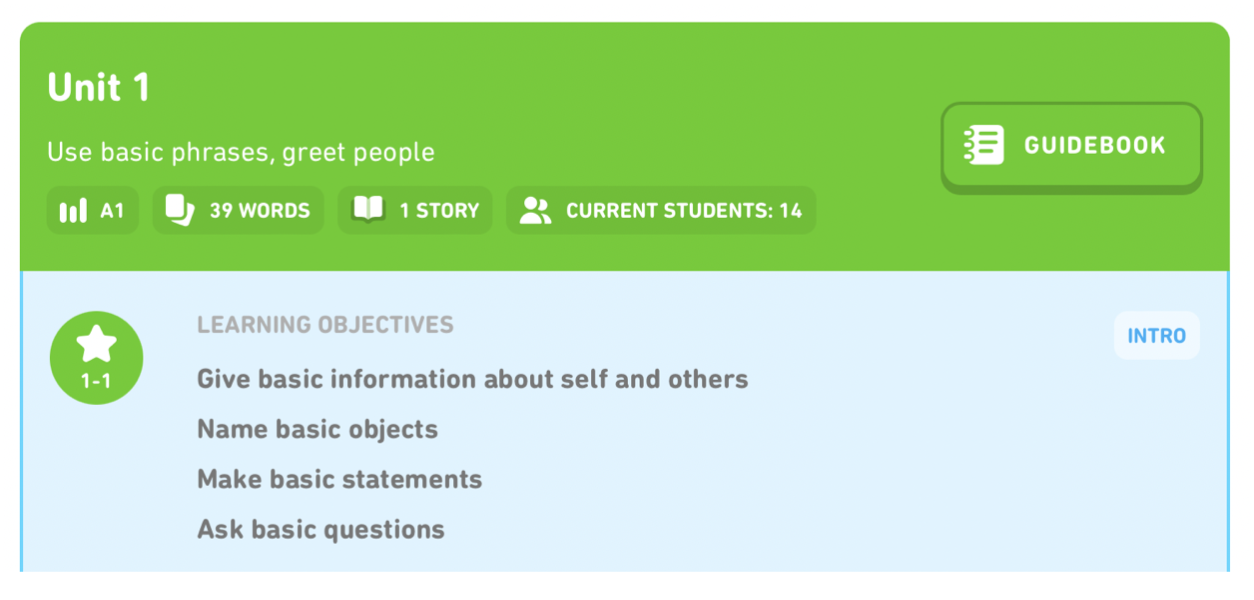Click the 1-1 label under the star

[x=96, y=381]
